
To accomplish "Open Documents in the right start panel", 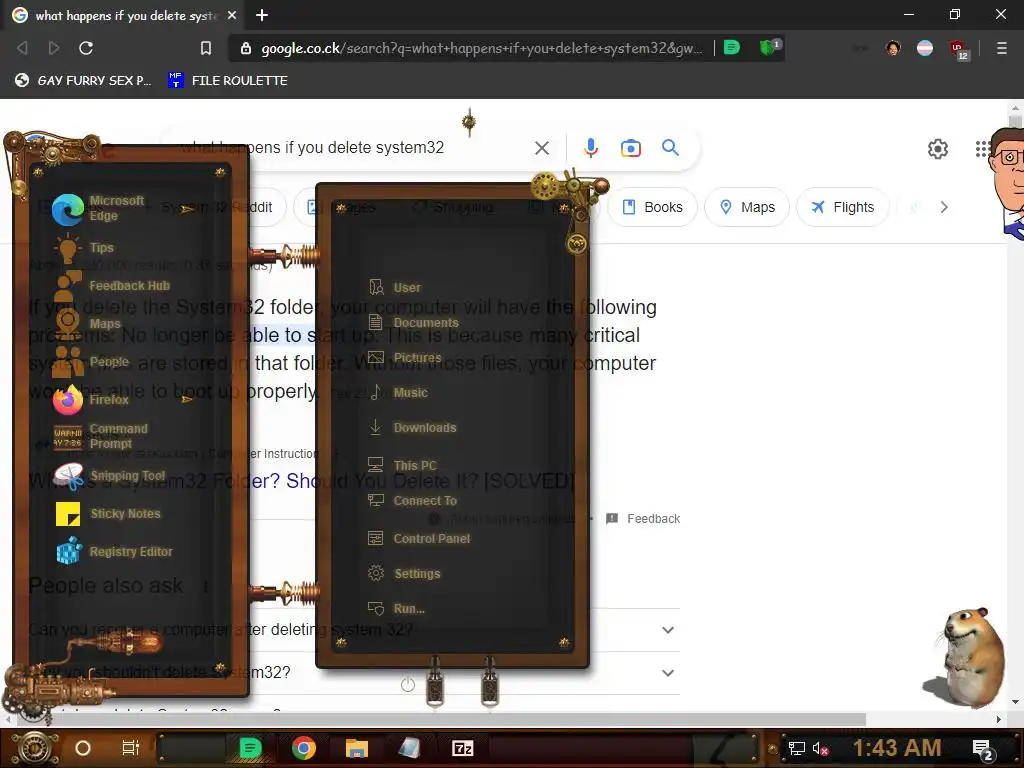I will (413, 323).
